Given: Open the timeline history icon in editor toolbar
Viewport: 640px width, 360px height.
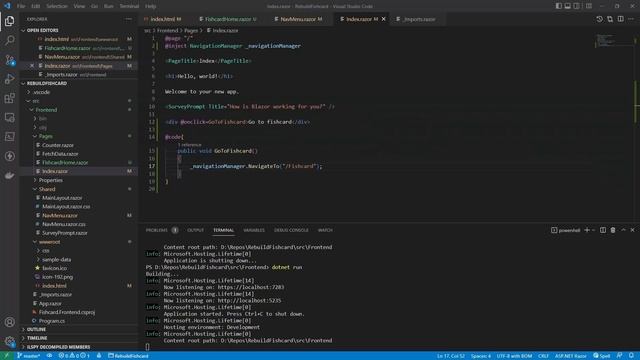Looking at the screenshot, I should [x=599, y=19].
